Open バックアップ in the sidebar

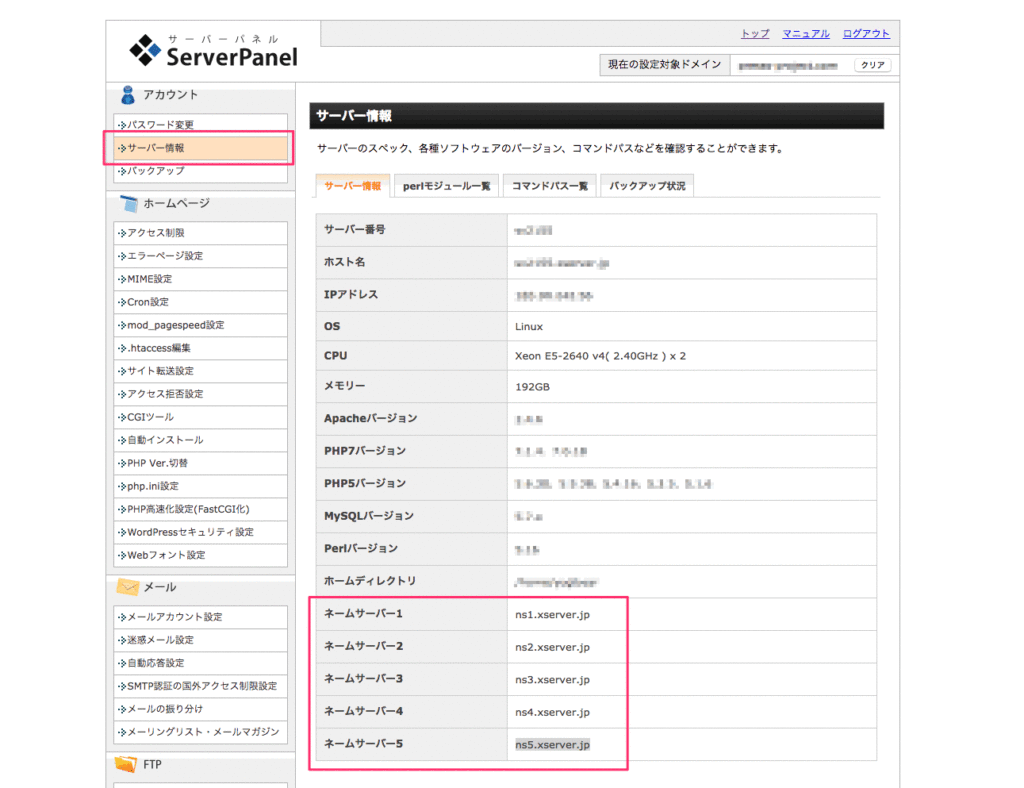[200, 171]
